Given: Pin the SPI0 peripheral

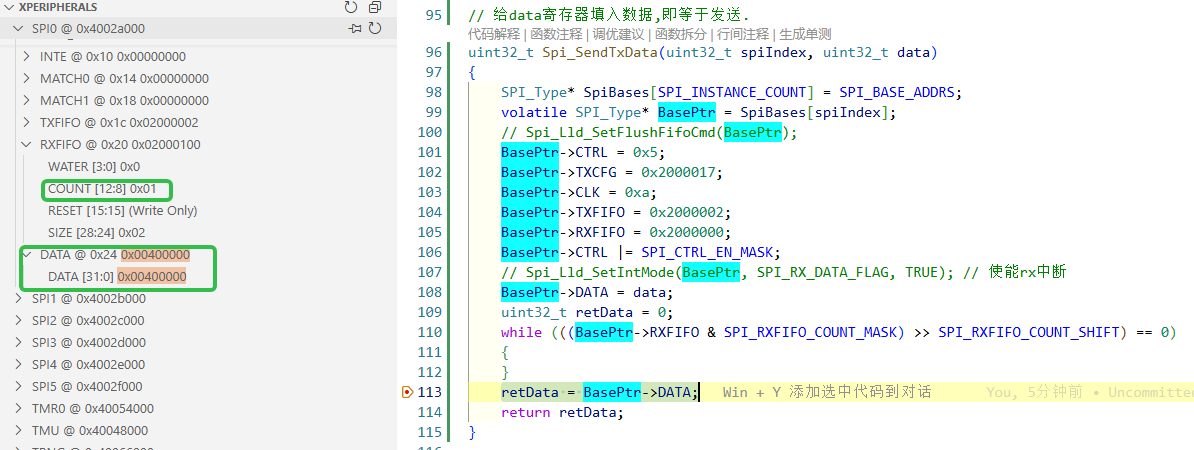Looking at the screenshot, I should (355, 29).
